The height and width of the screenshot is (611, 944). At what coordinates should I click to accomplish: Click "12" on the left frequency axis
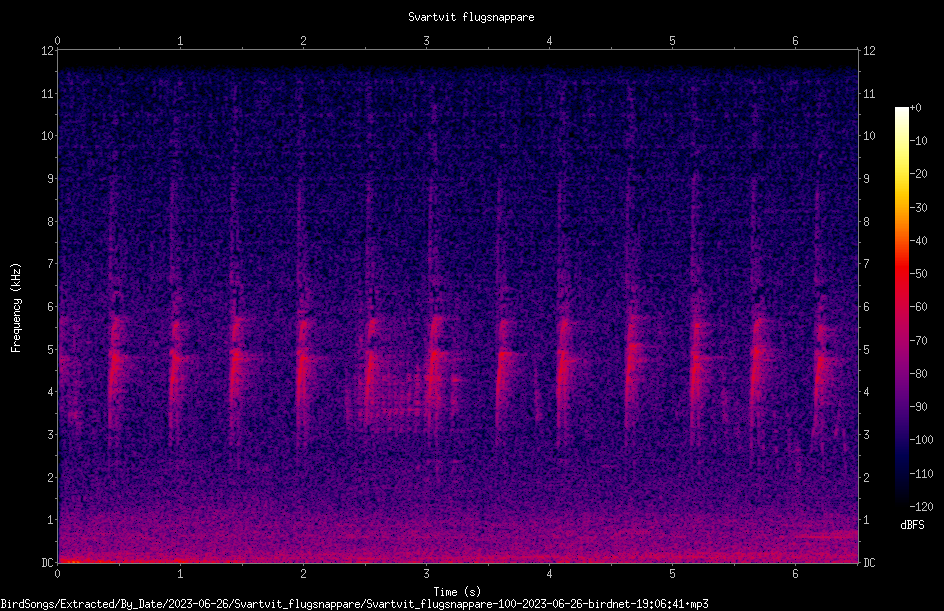(x=47, y=51)
